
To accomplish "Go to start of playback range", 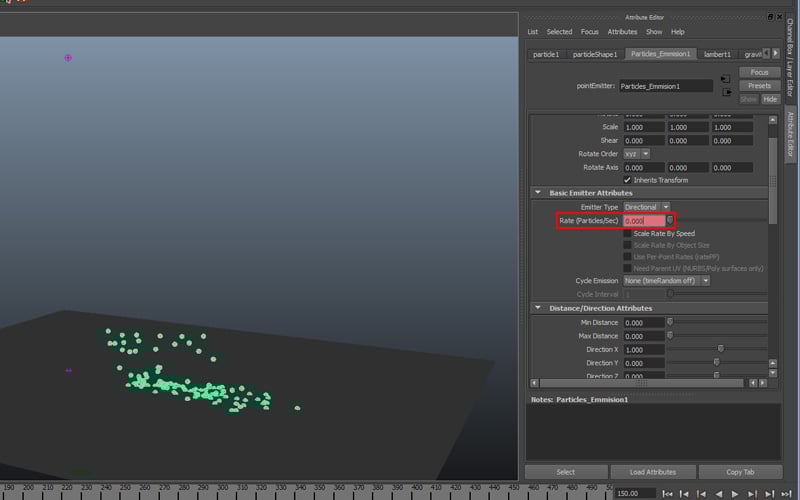I will click(667, 493).
